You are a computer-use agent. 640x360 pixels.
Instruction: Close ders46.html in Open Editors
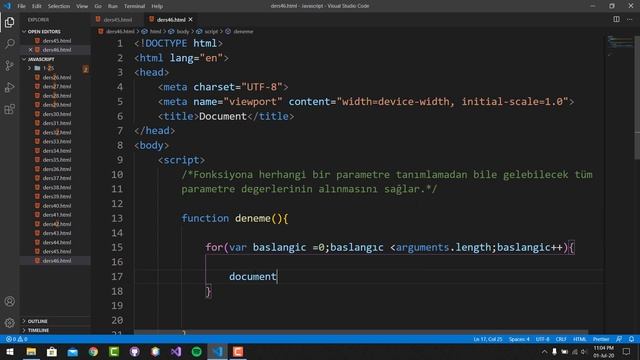[30, 50]
